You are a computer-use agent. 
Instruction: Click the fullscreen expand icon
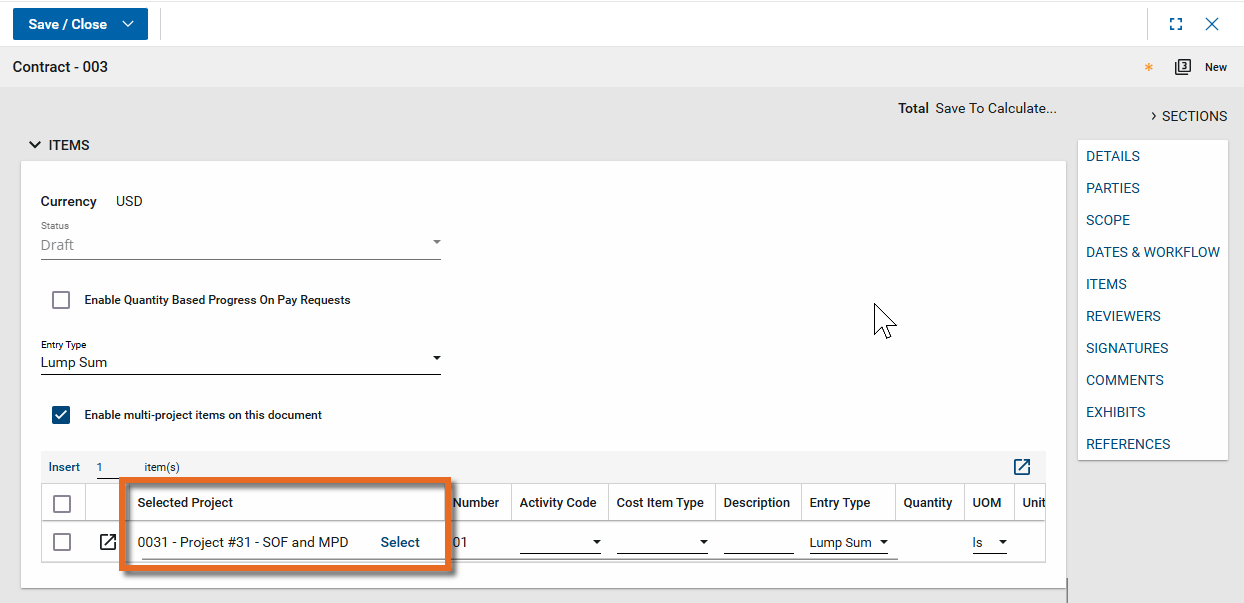click(1176, 24)
